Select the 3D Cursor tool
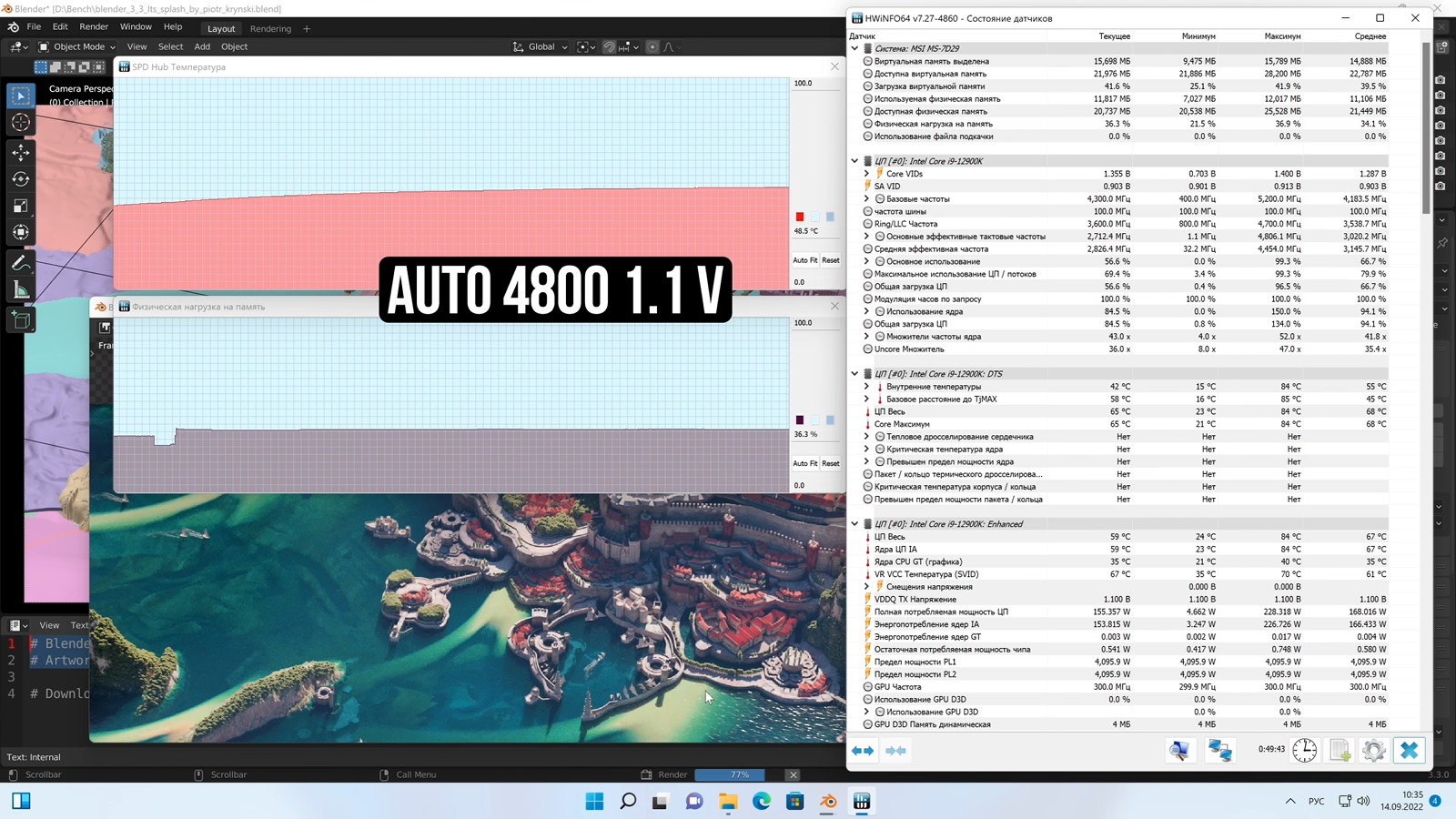Screen dimensions: 1456x819 (x=20, y=123)
